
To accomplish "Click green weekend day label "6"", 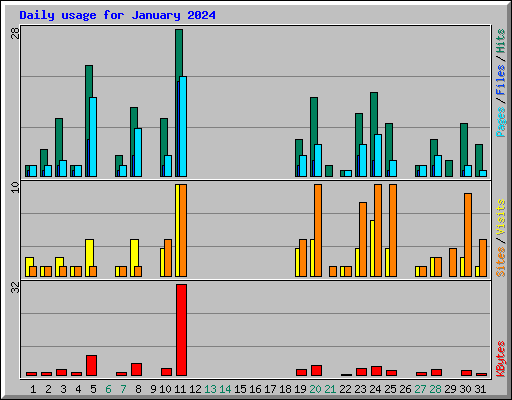I will (108, 389).
